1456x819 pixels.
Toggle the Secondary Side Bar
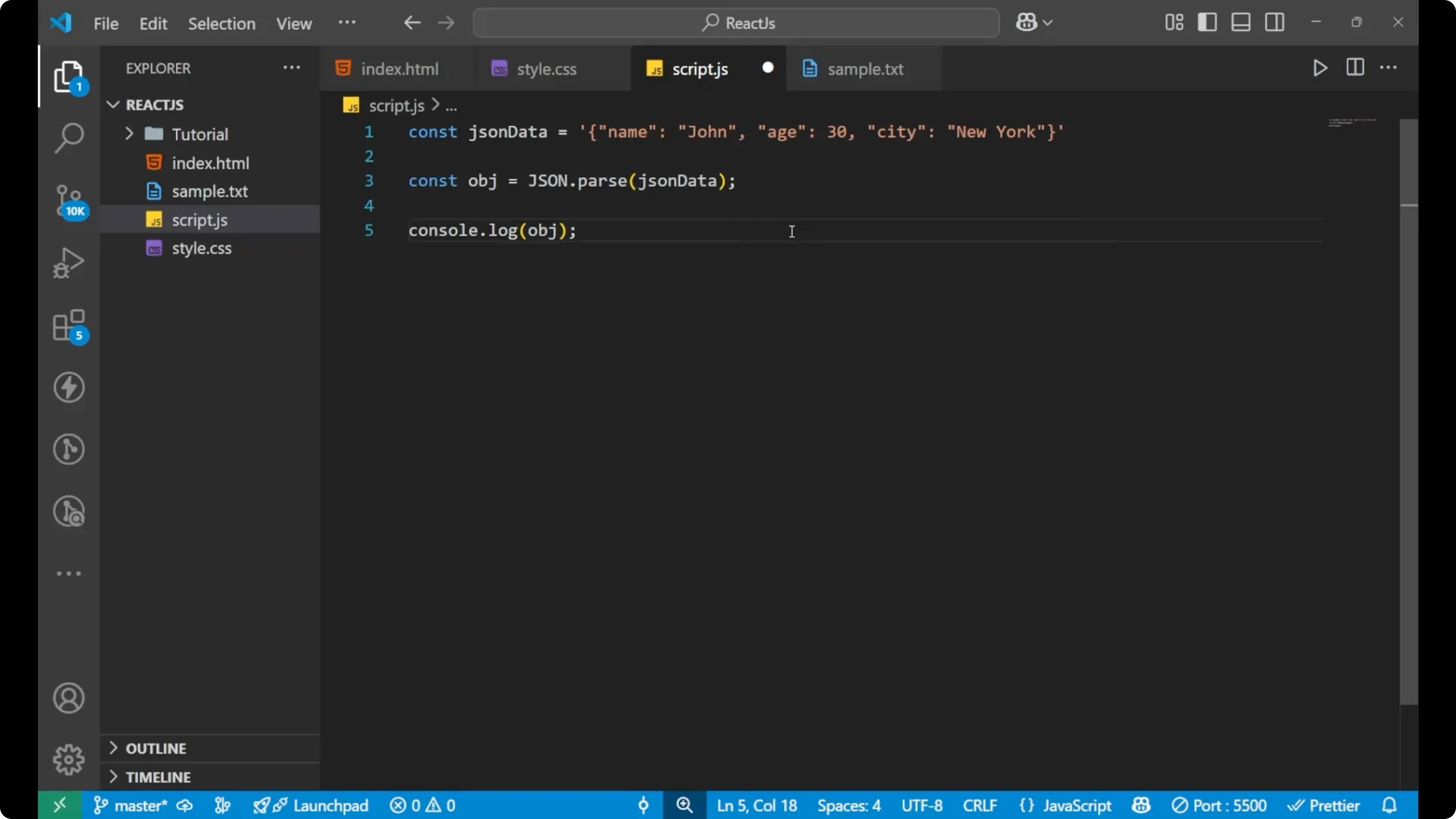click(1275, 22)
